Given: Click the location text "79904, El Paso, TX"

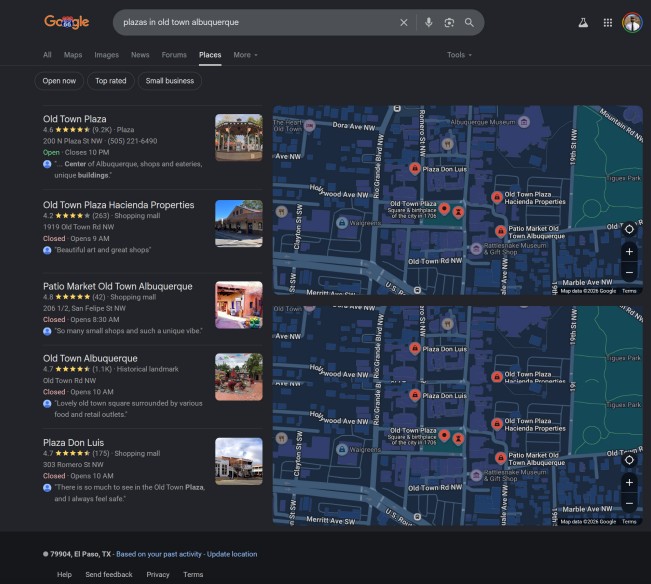Looking at the screenshot, I should (x=81, y=554).
